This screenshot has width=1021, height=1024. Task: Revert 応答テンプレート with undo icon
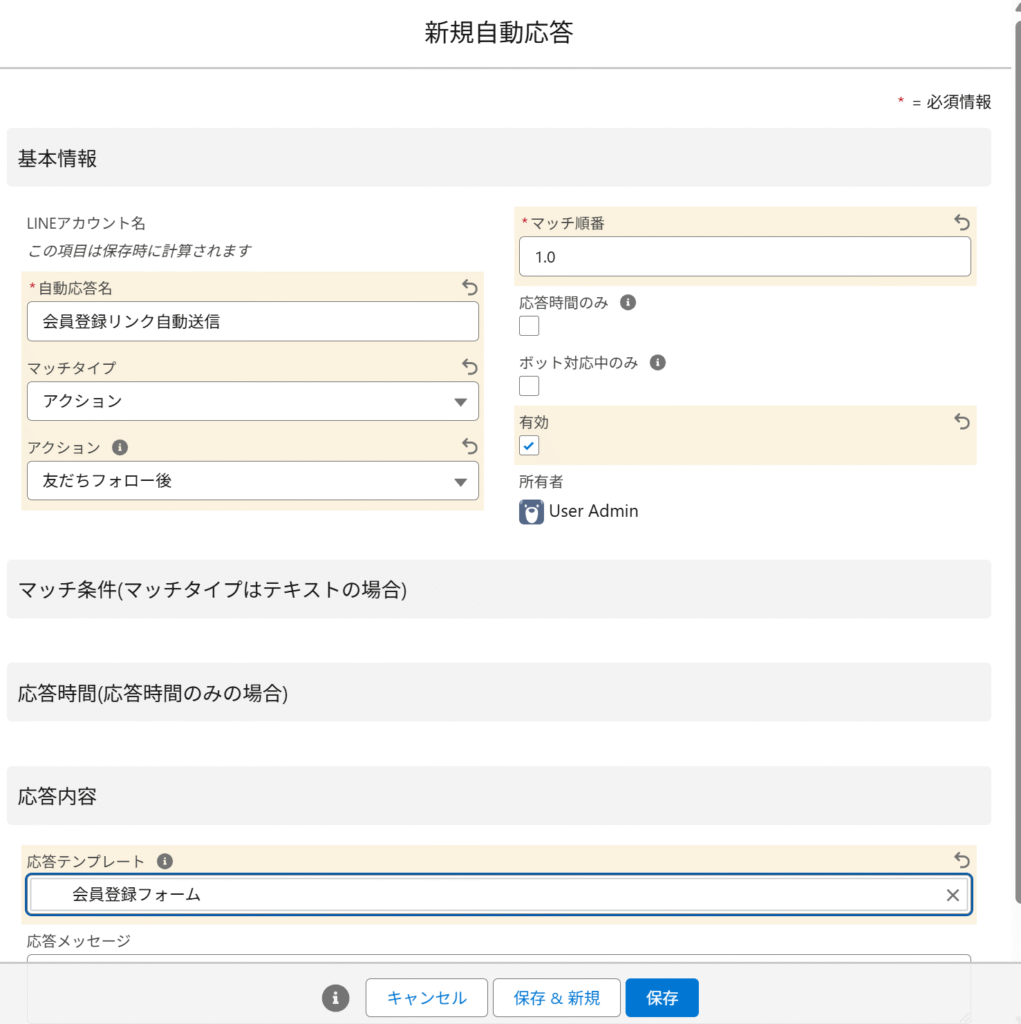click(962, 860)
